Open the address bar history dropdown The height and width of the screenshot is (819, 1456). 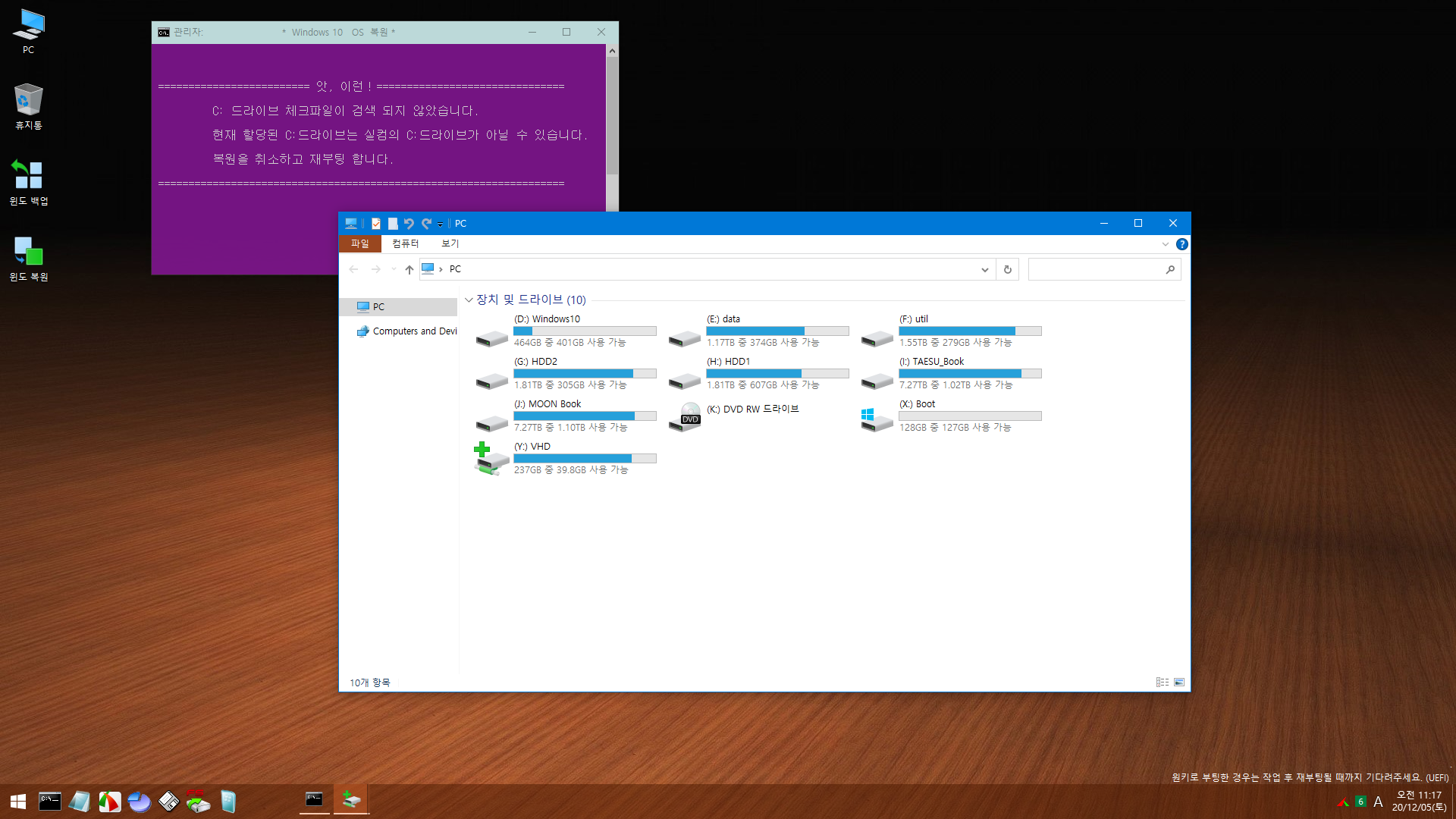(x=984, y=269)
